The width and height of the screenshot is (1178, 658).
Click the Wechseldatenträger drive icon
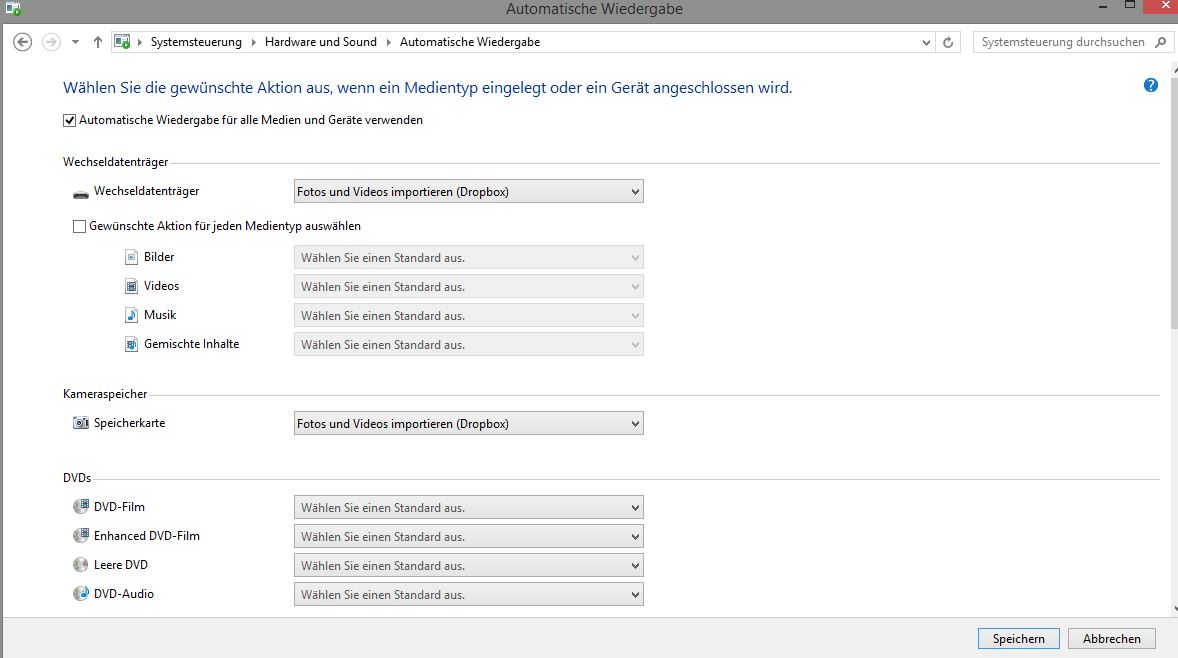pyautogui.click(x=81, y=192)
